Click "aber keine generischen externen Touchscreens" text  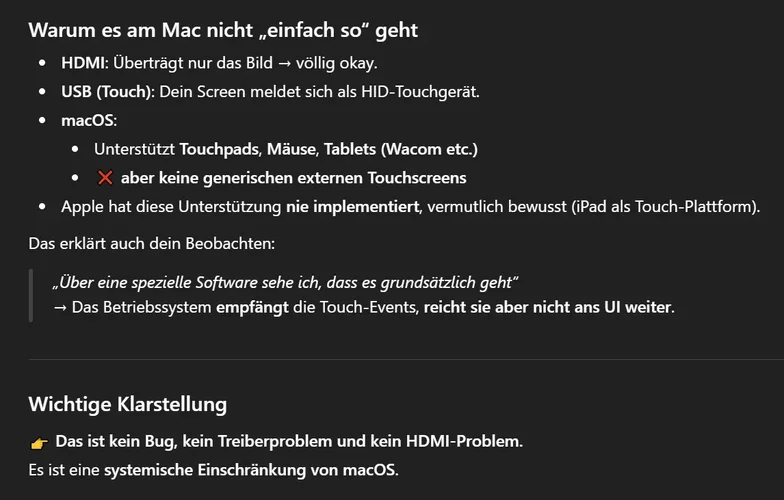tap(294, 178)
